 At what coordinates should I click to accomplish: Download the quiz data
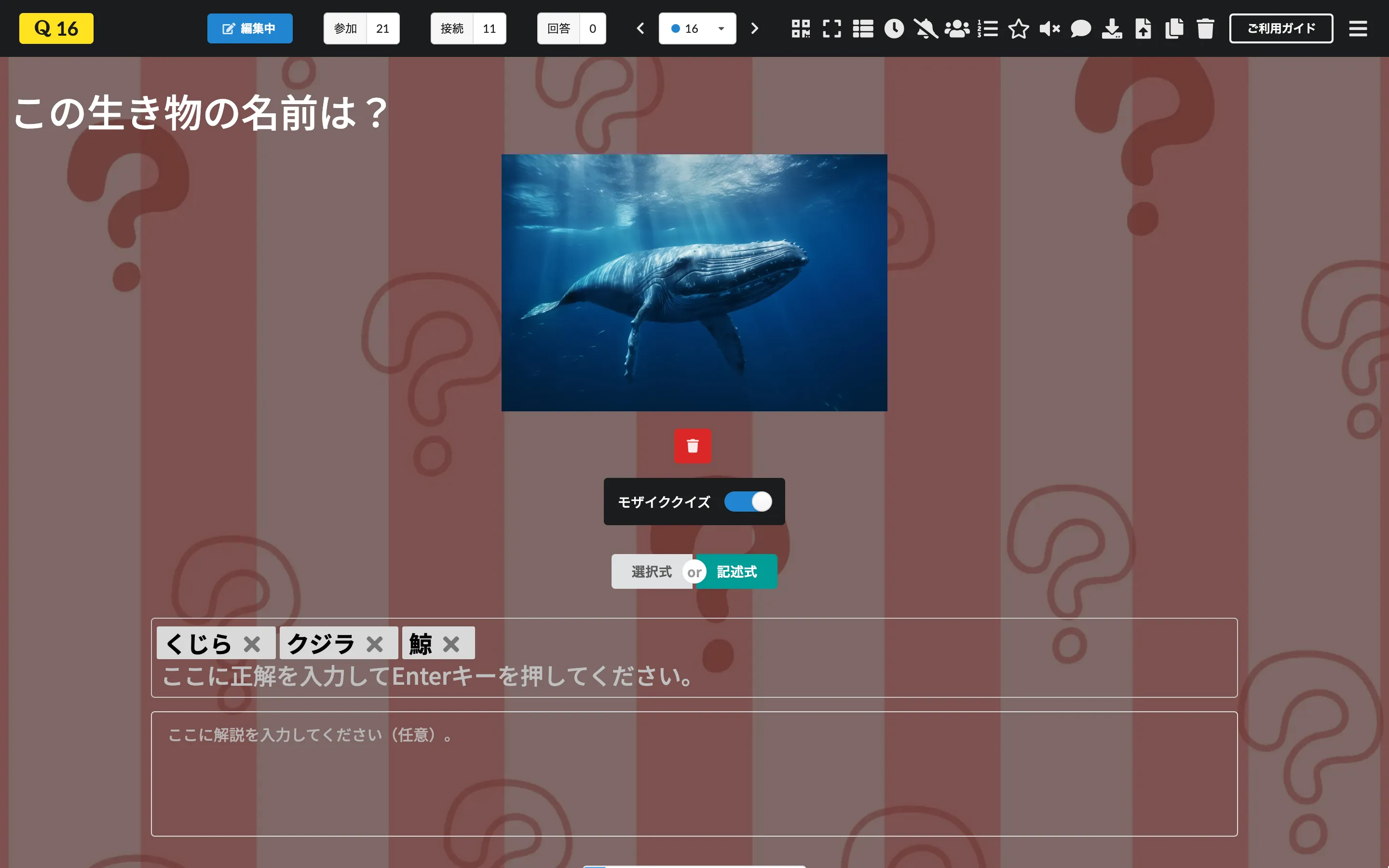(x=1112, y=28)
